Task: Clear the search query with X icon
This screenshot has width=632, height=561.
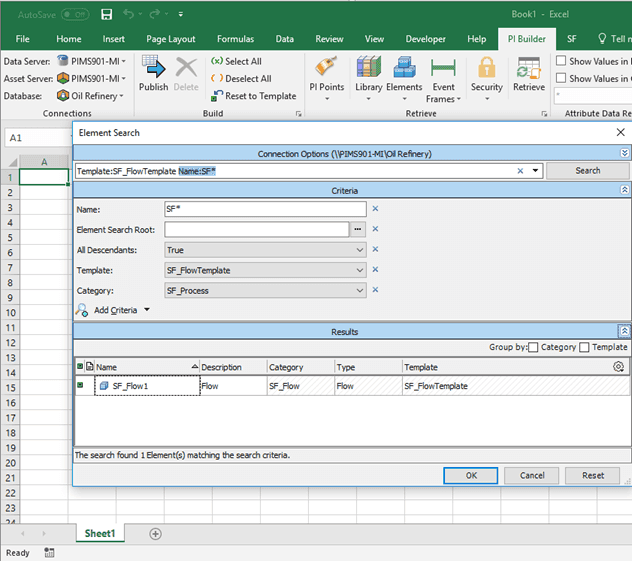Action: pos(520,171)
